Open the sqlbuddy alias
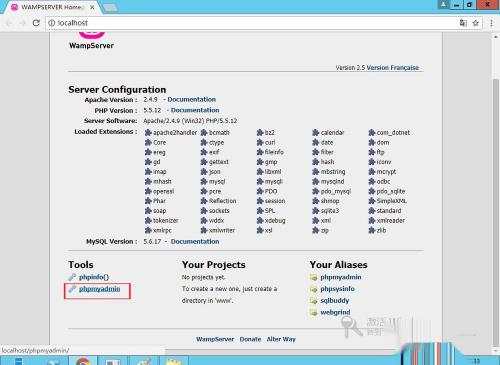Screen dimensions: 500x365 pyautogui.click(x=335, y=300)
